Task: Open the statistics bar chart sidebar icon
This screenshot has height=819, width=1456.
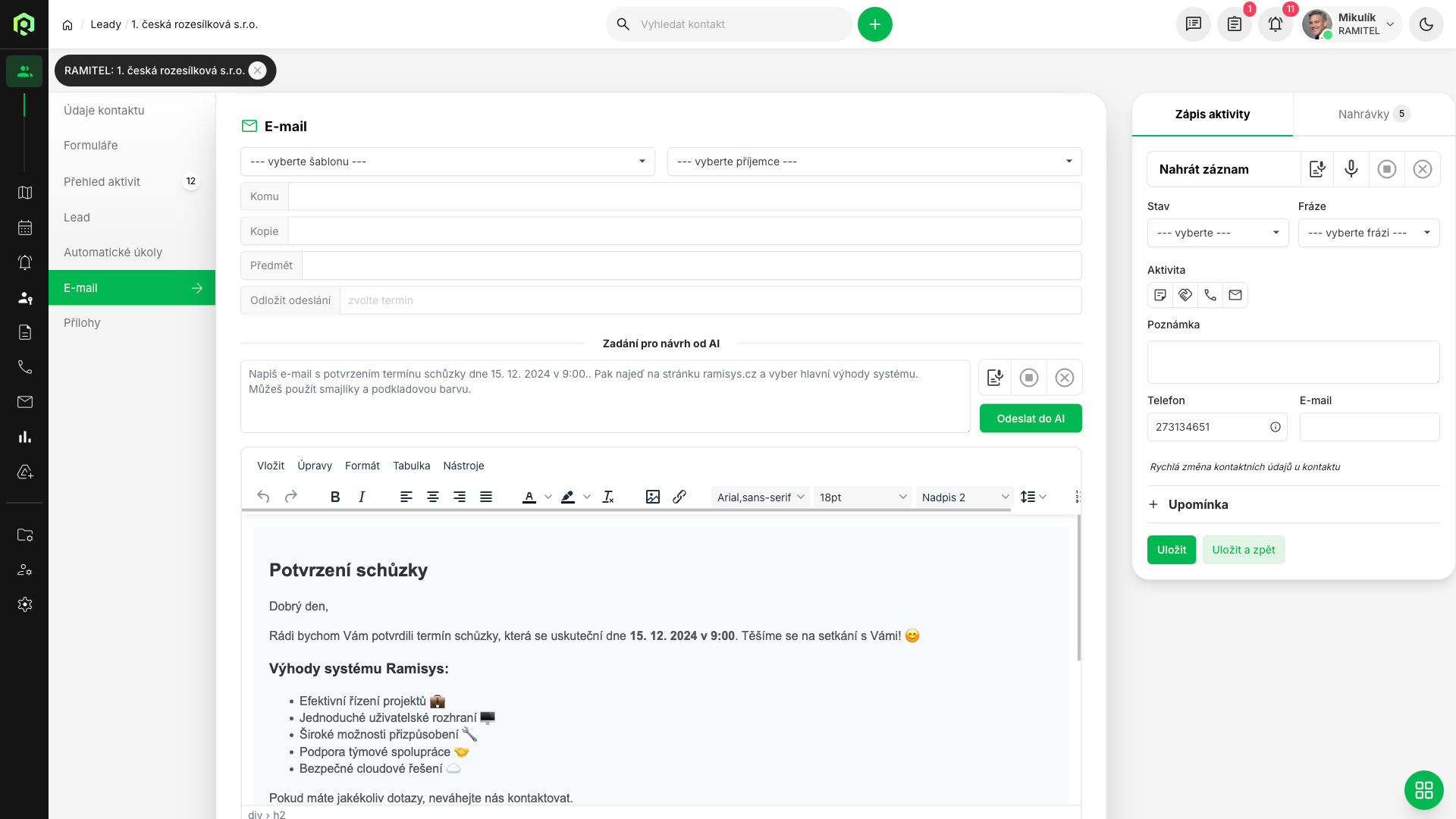Action: (25, 437)
